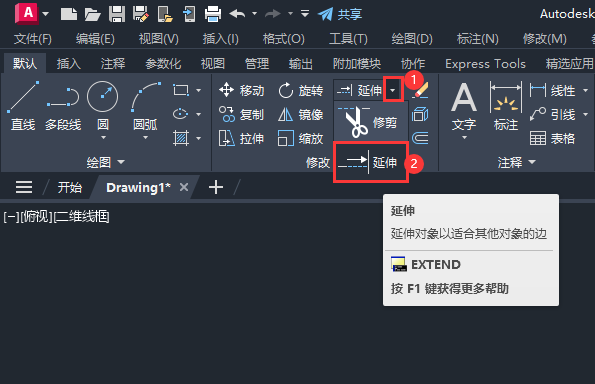The image size is (595, 384).
Task: Select the ellipse draw tool icon
Action: (180, 114)
